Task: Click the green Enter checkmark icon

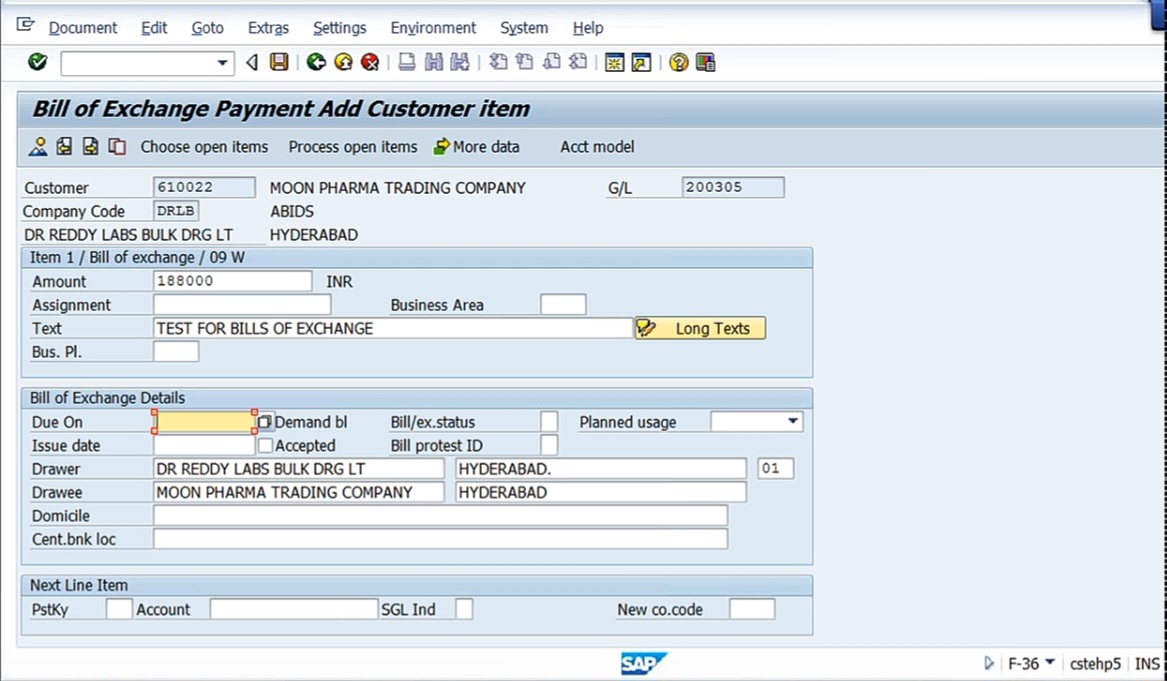Action: click(37, 63)
